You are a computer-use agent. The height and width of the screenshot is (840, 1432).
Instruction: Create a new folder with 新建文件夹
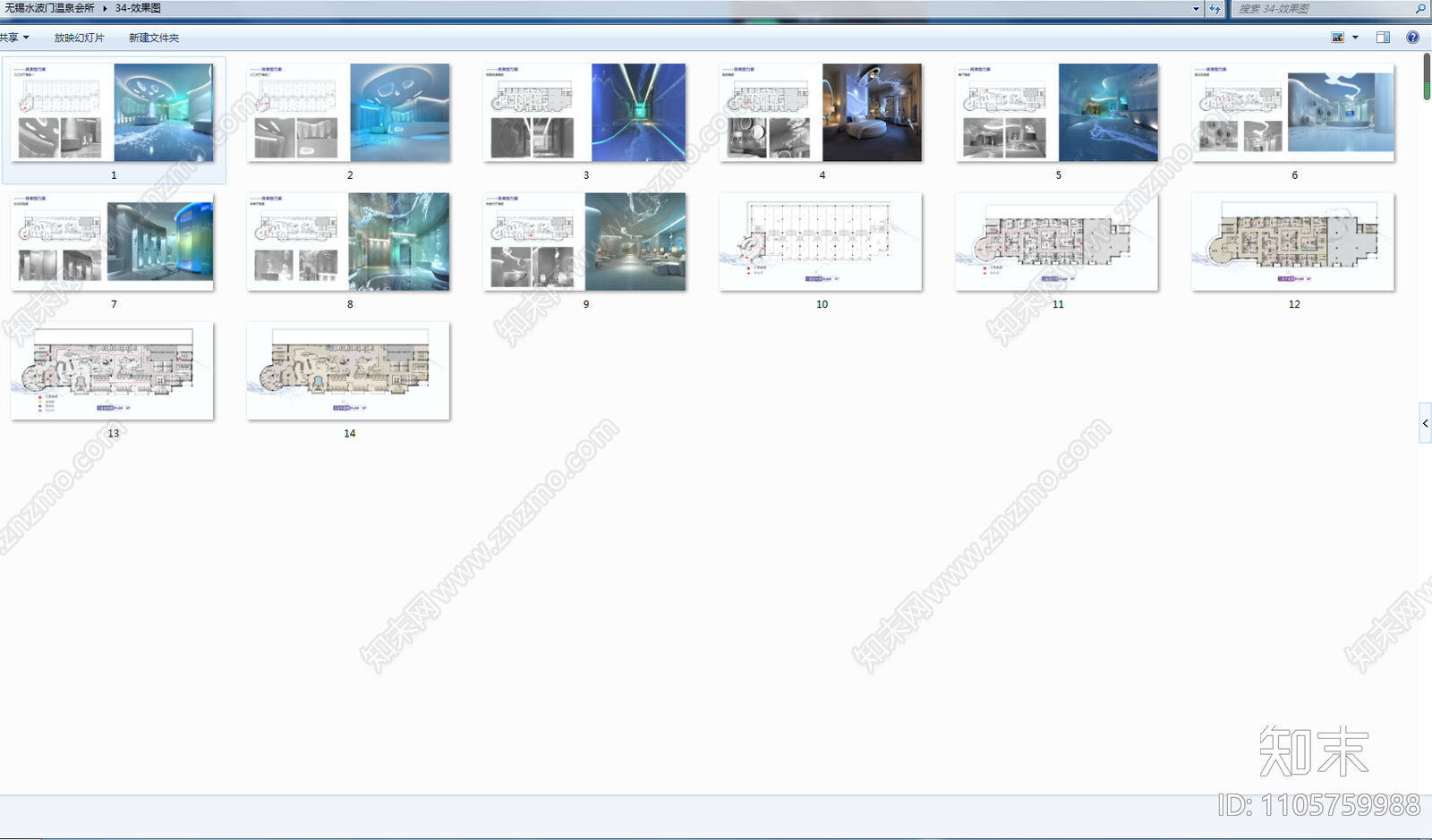[154, 38]
